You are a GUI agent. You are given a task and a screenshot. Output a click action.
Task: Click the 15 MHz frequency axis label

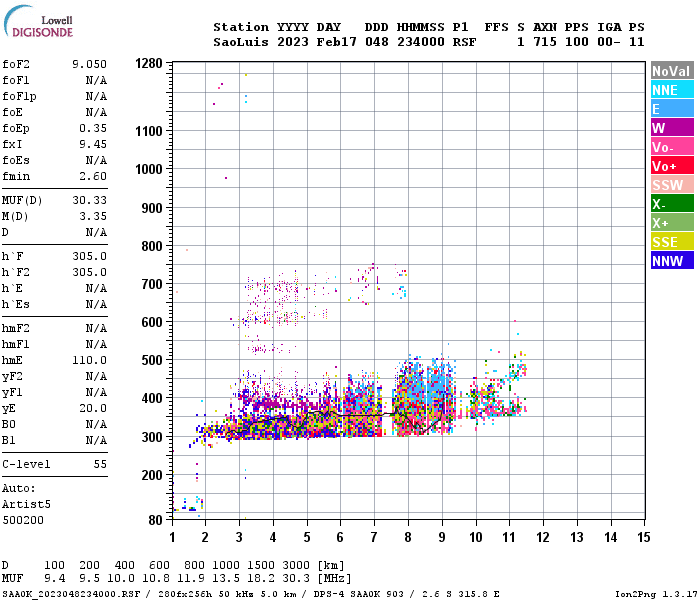point(643,537)
